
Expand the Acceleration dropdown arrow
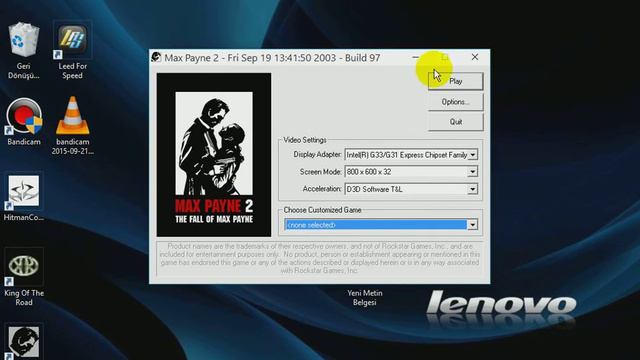[x=472, y=189]
